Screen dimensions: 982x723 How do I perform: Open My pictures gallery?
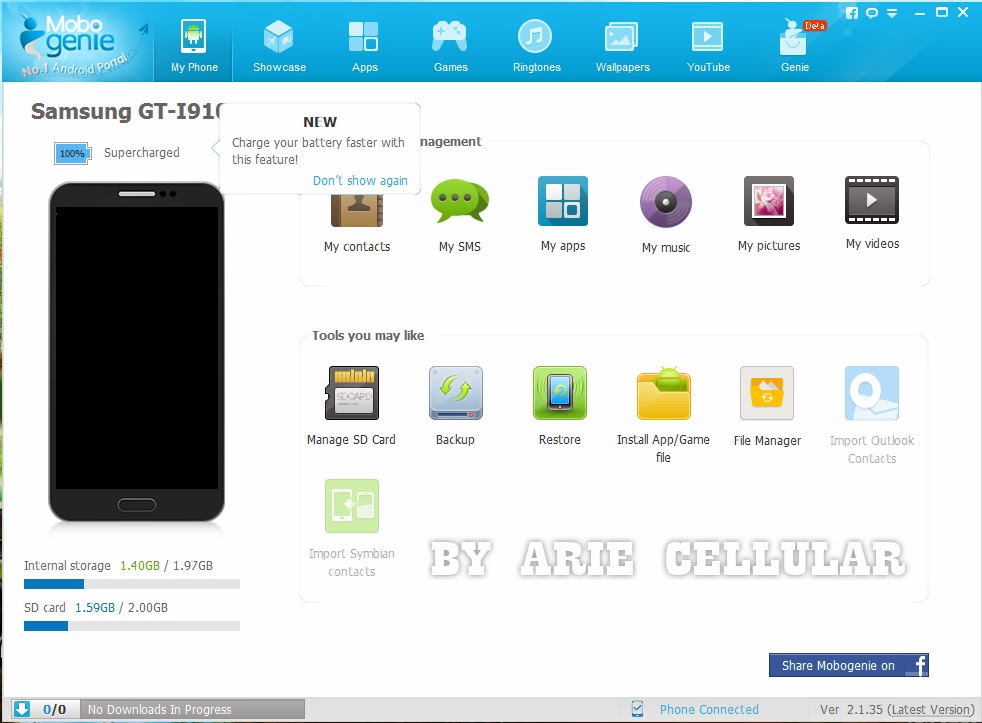click(x=768, y=215)
